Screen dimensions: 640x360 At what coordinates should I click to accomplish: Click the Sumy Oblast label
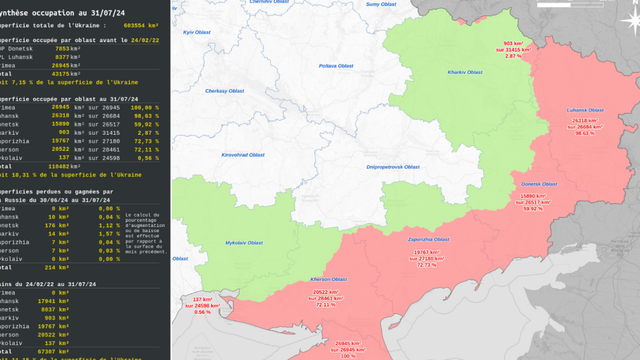[381, 4]
